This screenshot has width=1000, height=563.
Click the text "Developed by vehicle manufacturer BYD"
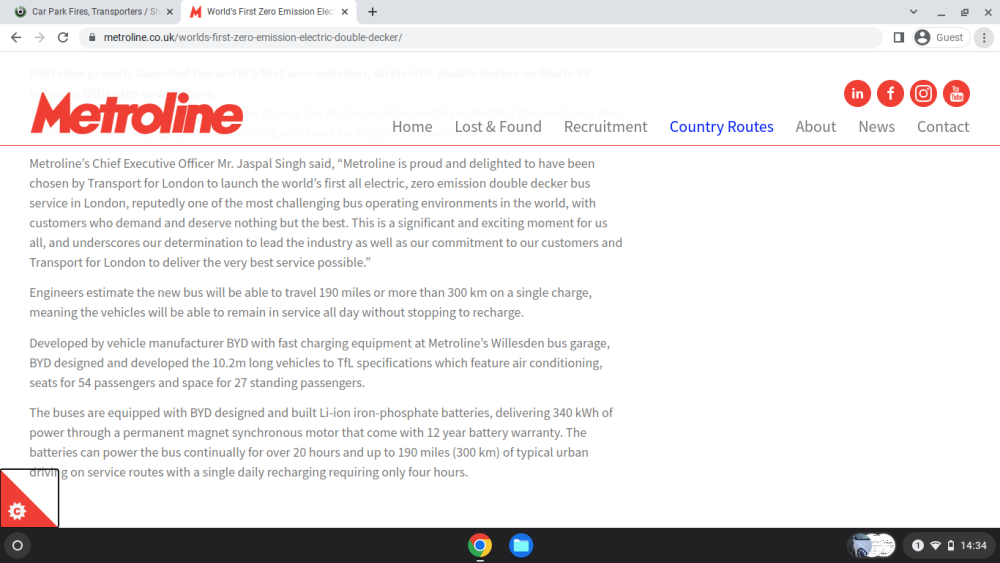point(138,343)
